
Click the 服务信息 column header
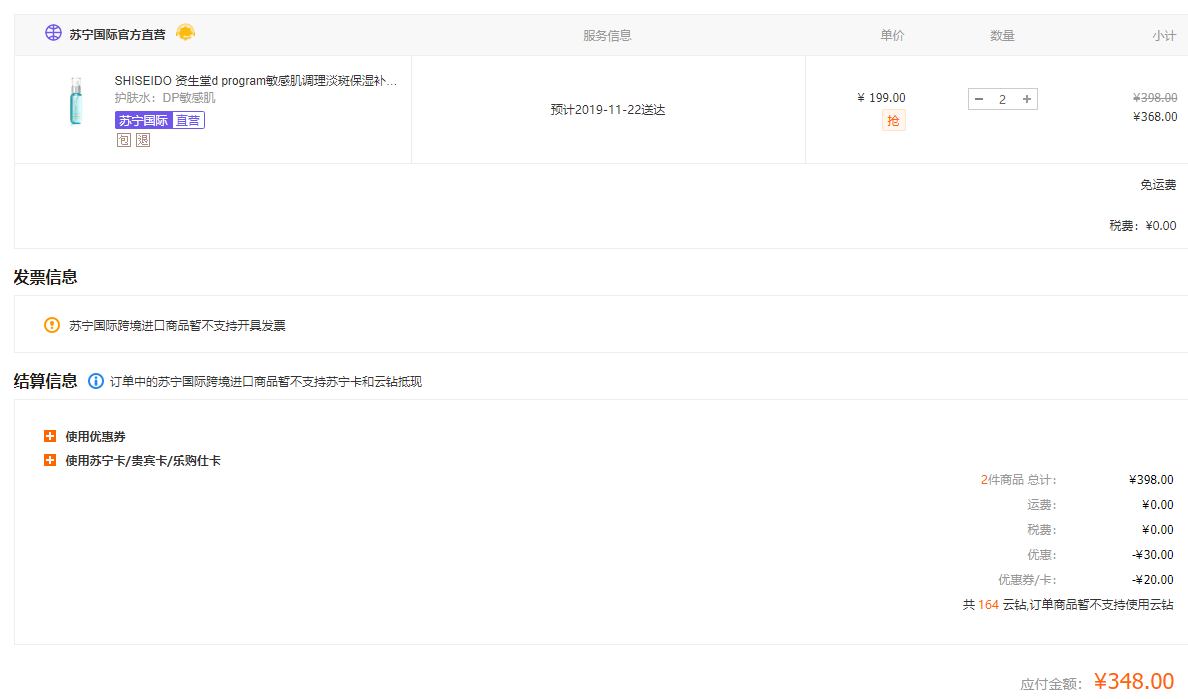tap(607, 36)
